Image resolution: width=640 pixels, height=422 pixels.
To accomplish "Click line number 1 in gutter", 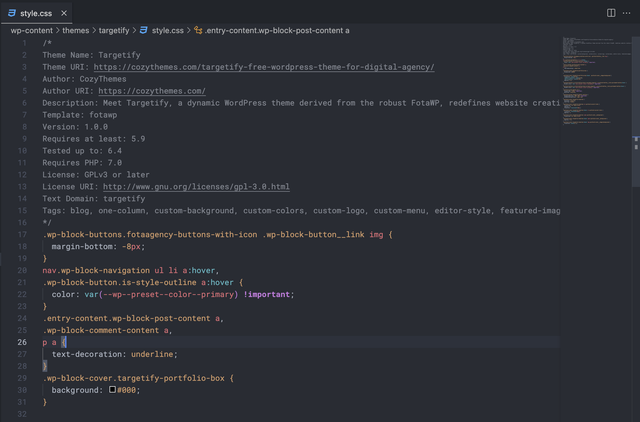I will click(x=24, y=43).
